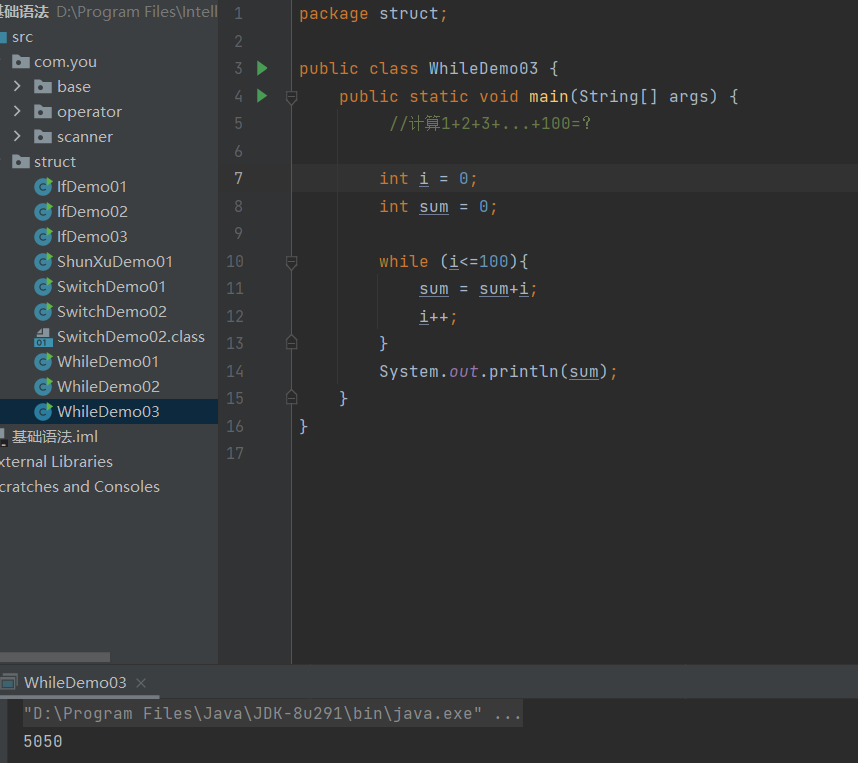Select the struct package label
Screen dimensions: 858x763
55,162
